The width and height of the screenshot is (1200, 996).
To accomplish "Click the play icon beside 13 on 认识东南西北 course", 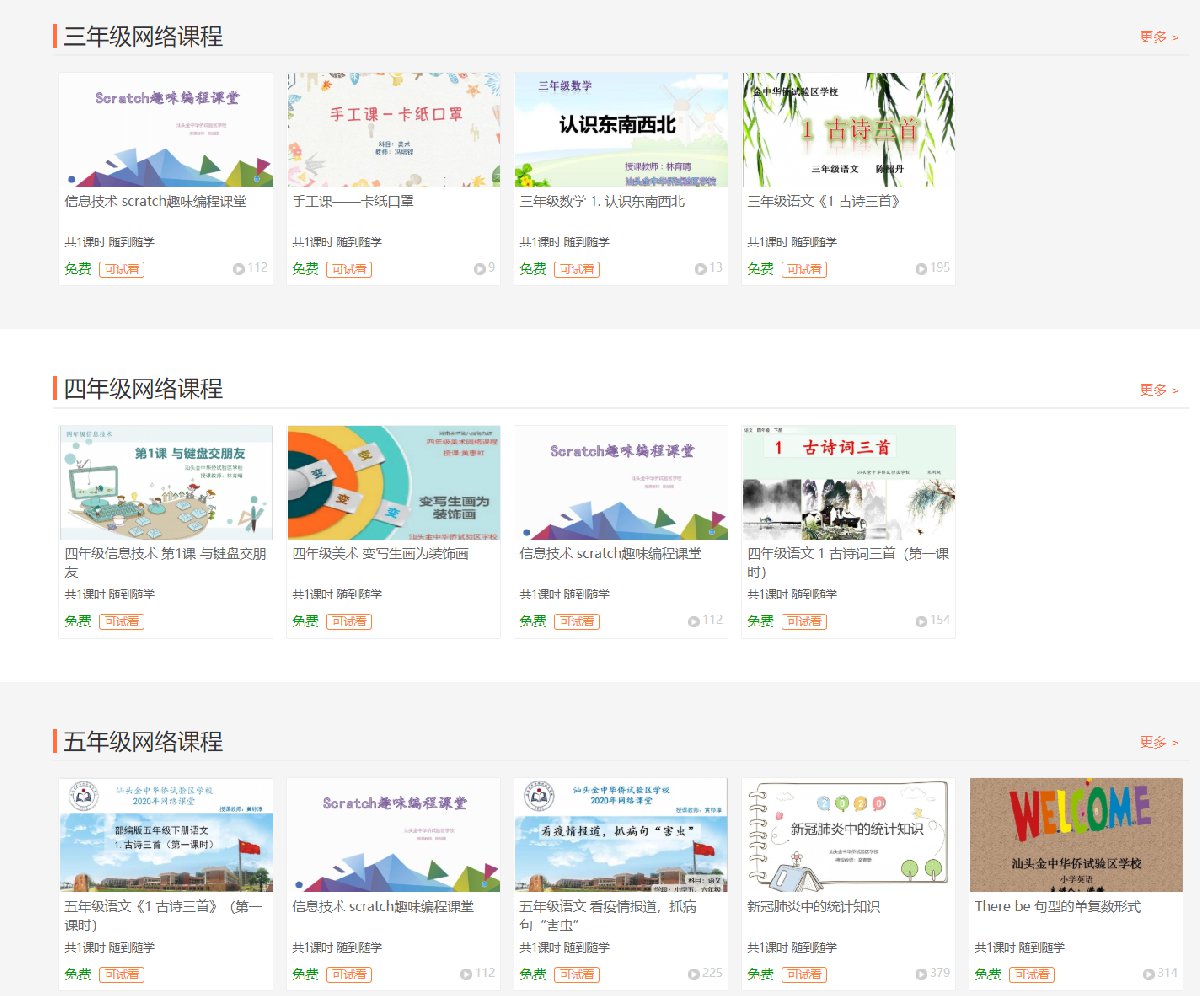I will (x=700, y=268).
